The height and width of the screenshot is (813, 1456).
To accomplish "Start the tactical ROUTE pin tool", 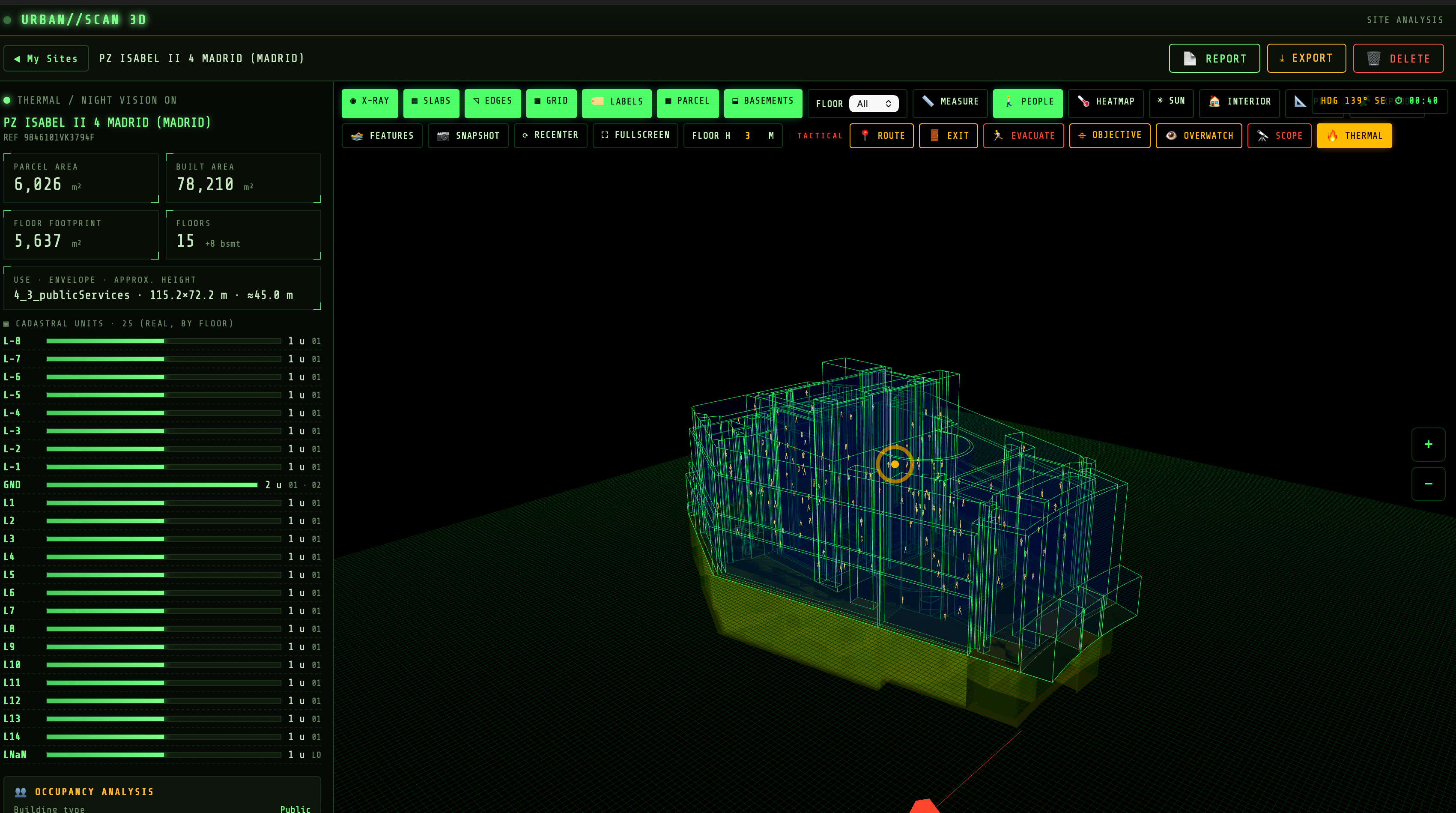I will (x=881, y=136).
